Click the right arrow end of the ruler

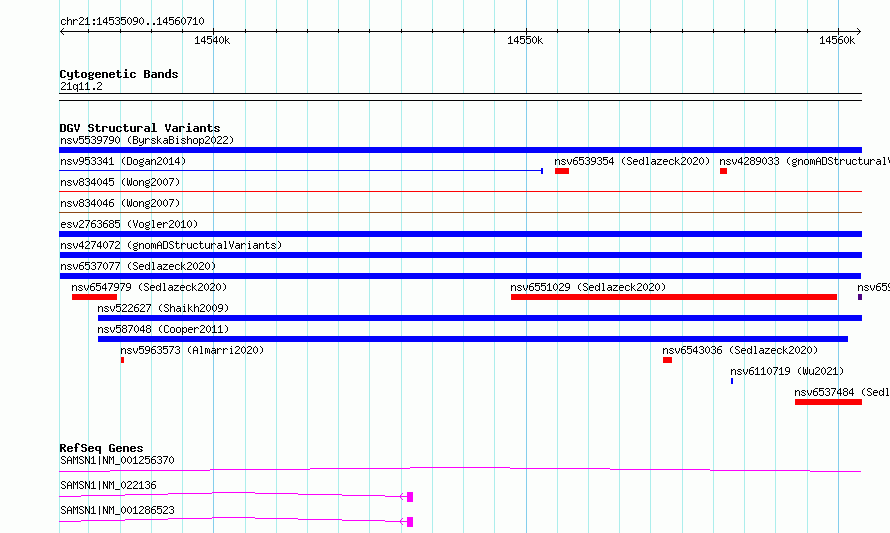coord(859,31)
